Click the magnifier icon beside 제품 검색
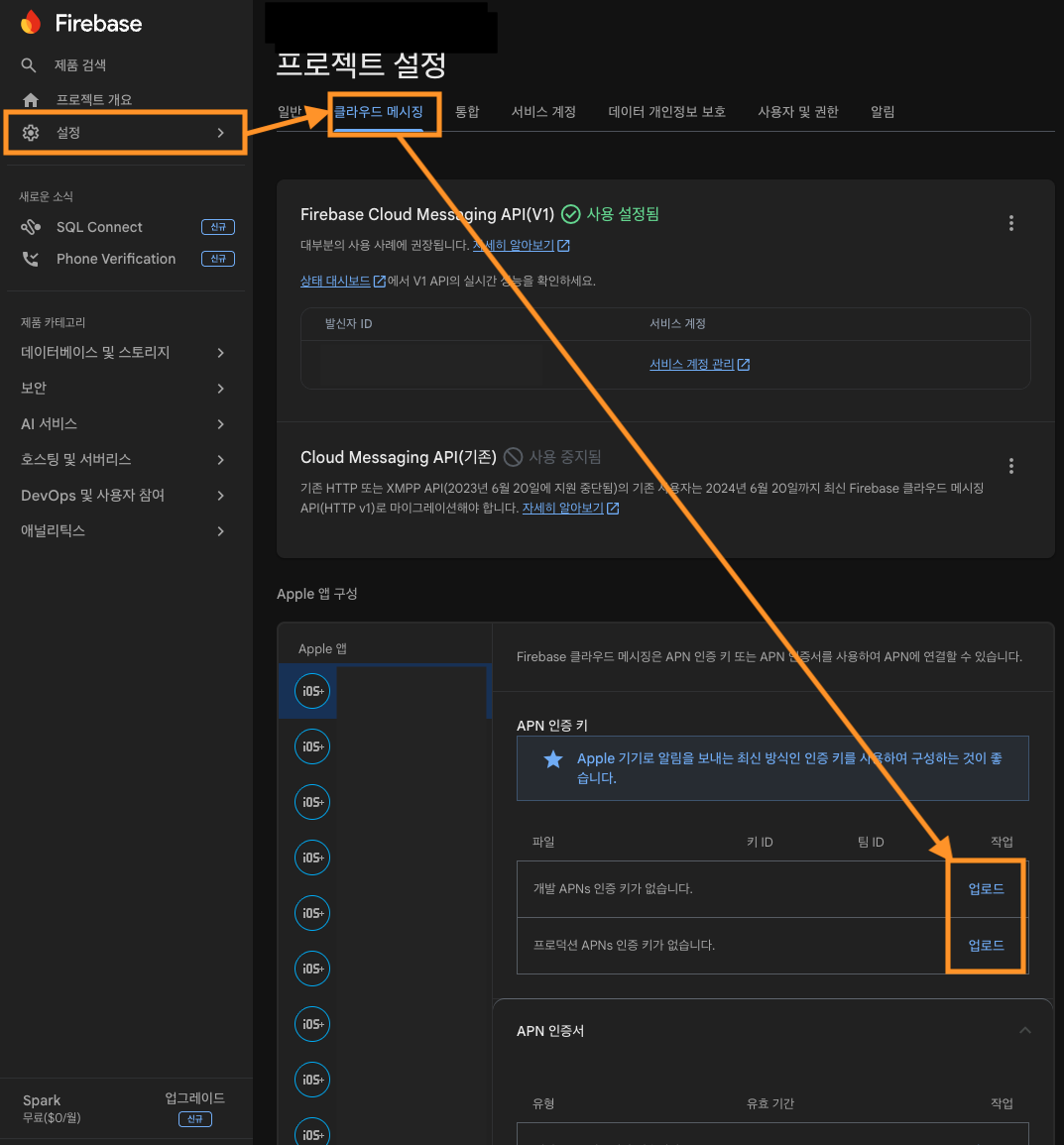Viewport: 1064px width, 1145px height. (x=29, y=65)
